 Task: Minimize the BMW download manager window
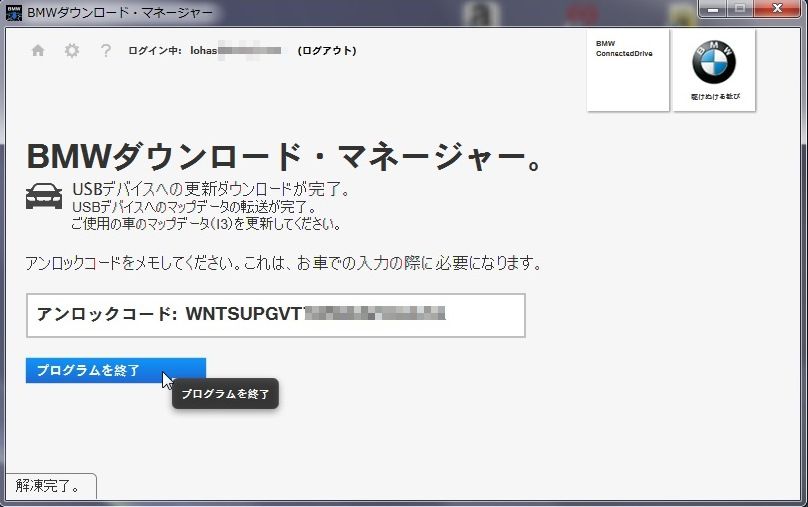tap(713, 9)
